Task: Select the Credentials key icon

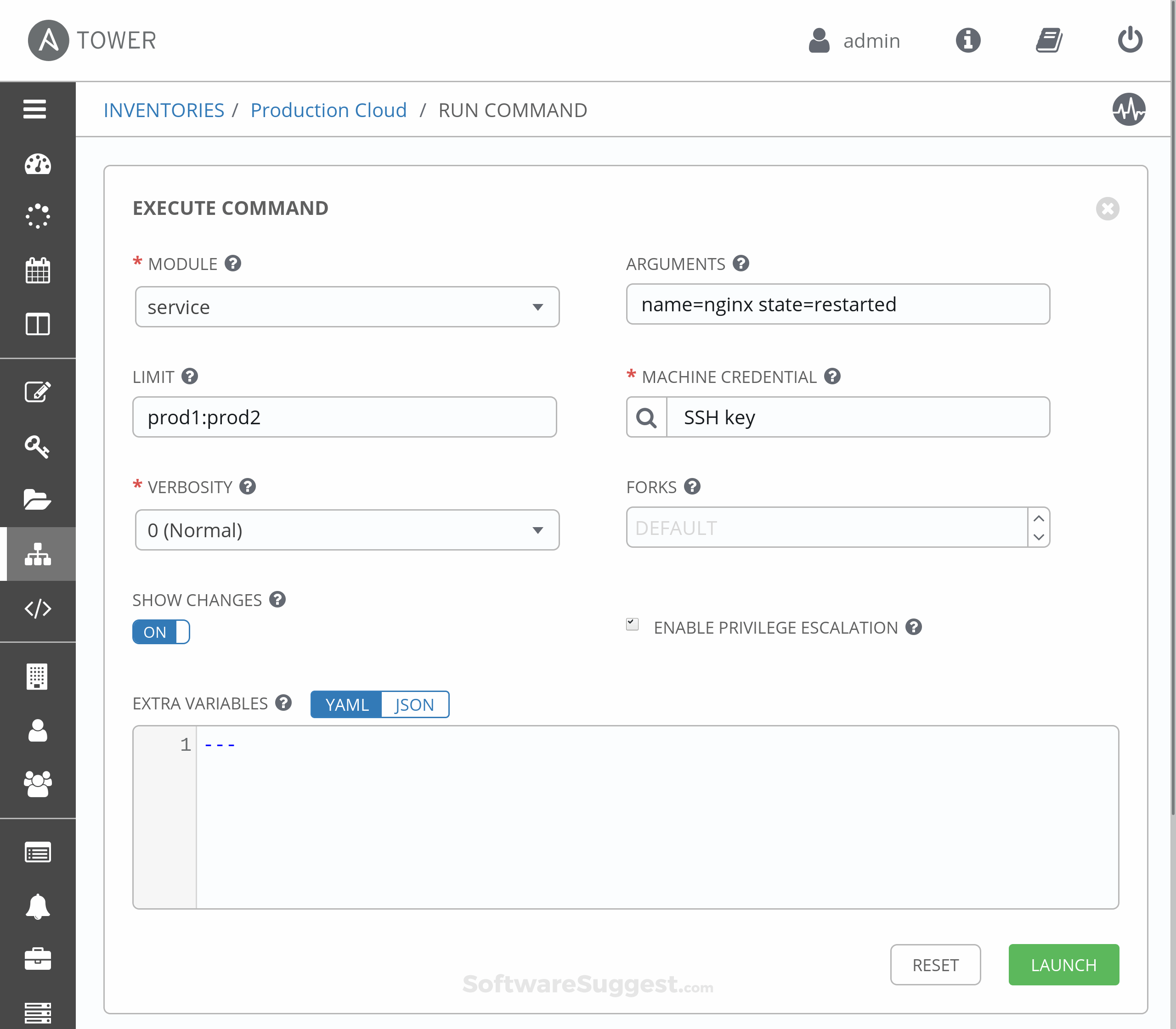Action: tap(38, 447)
